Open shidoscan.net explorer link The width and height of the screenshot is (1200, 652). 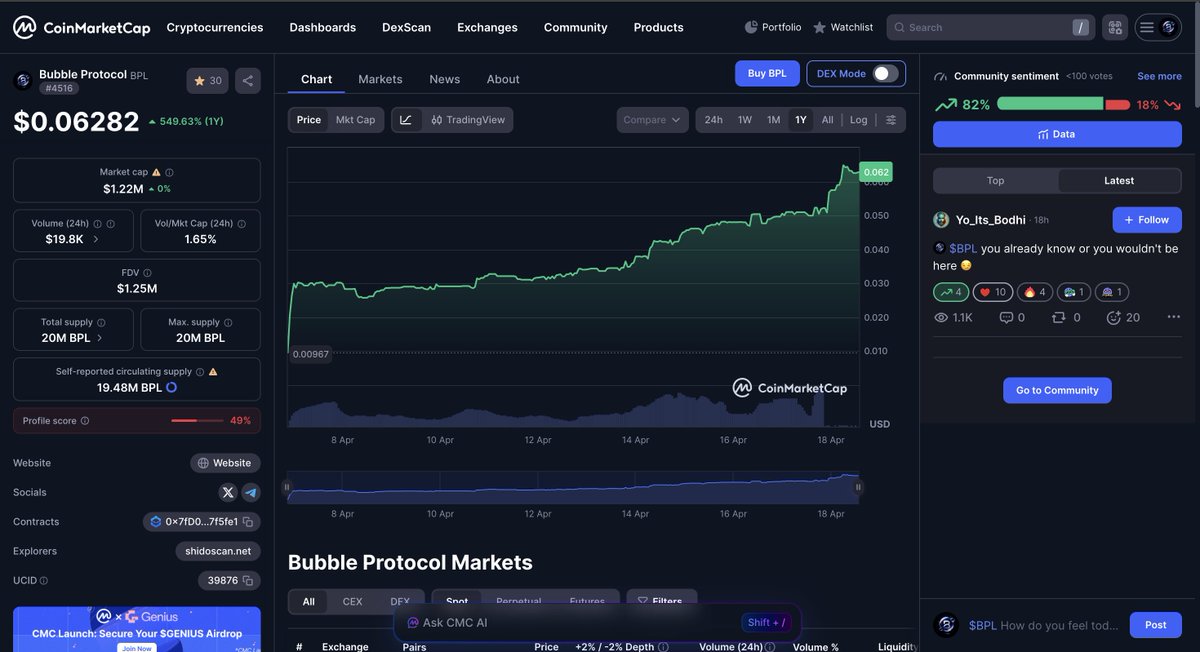point(218,551)
